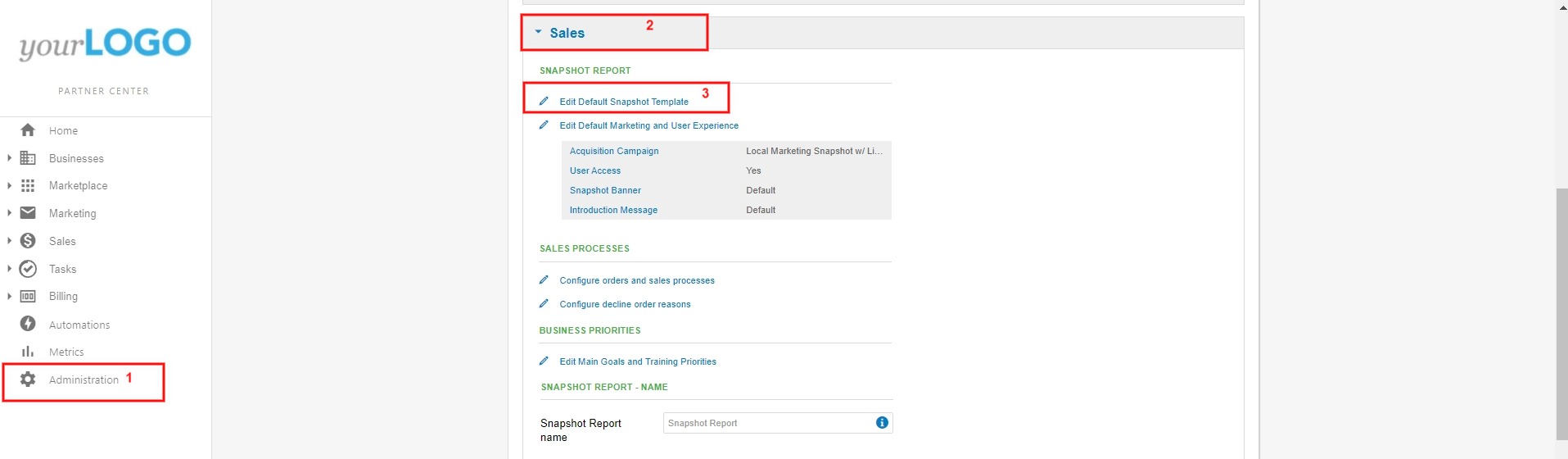Screen dimensions: 1568x459
Task: Click the Sales panel header title
Action: tap(567, 33)
